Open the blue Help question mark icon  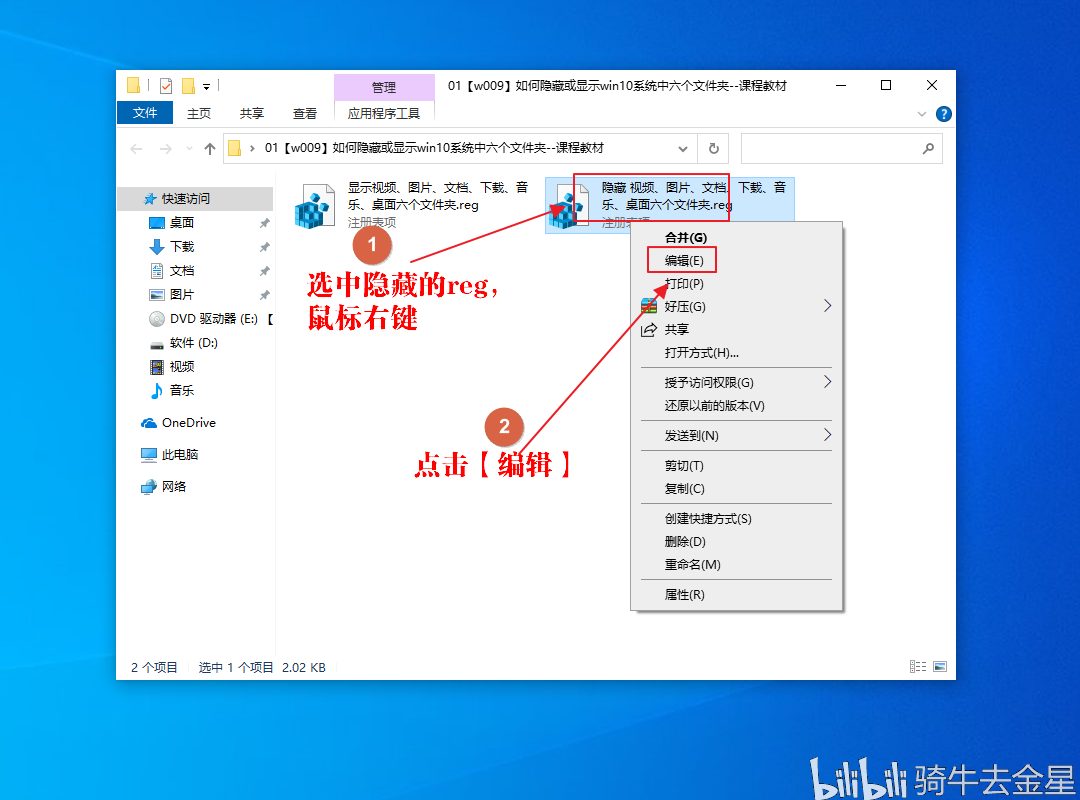[944, 114]
